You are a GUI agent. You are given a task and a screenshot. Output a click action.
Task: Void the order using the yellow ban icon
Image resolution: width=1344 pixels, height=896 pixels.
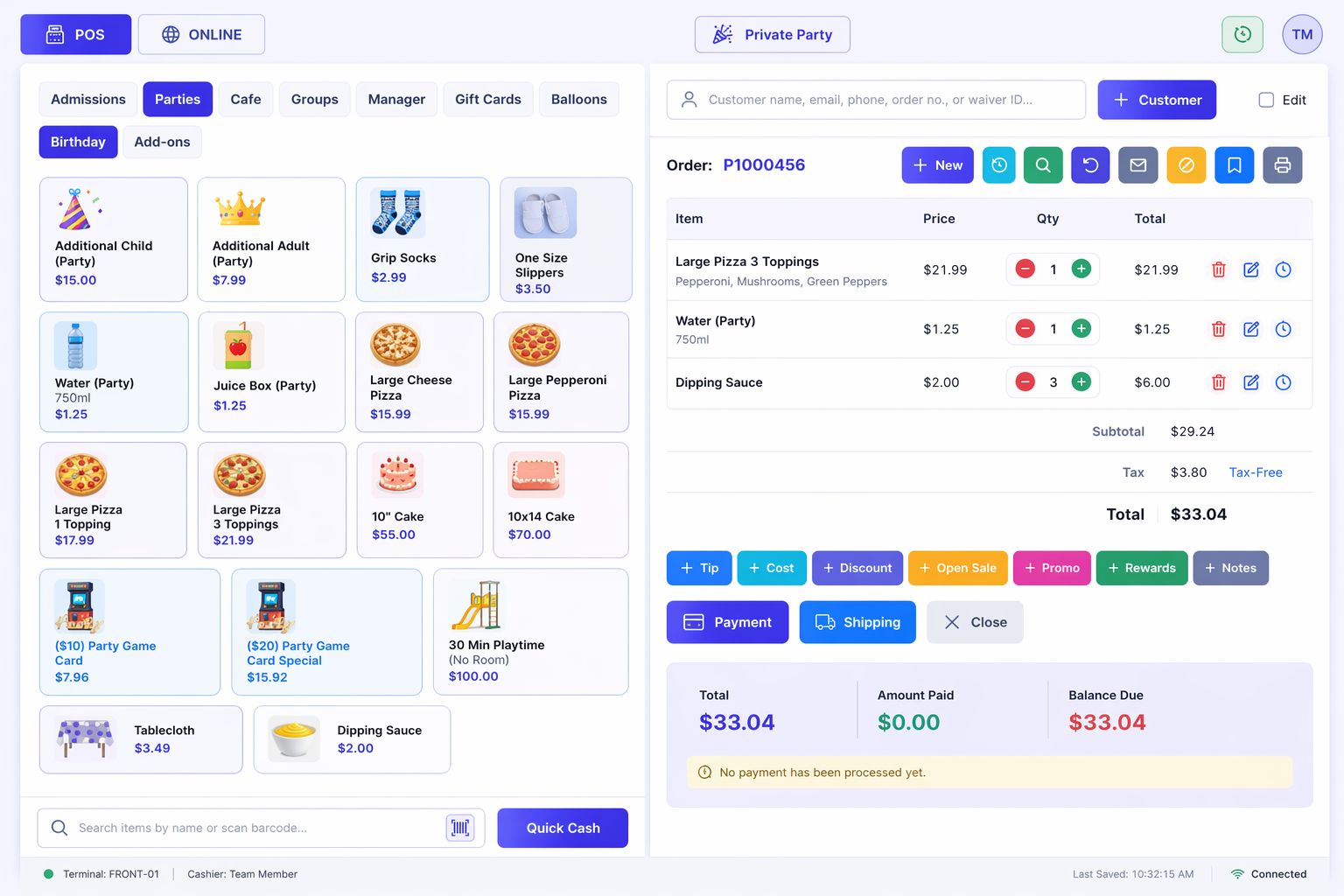tap(1186, 164)
